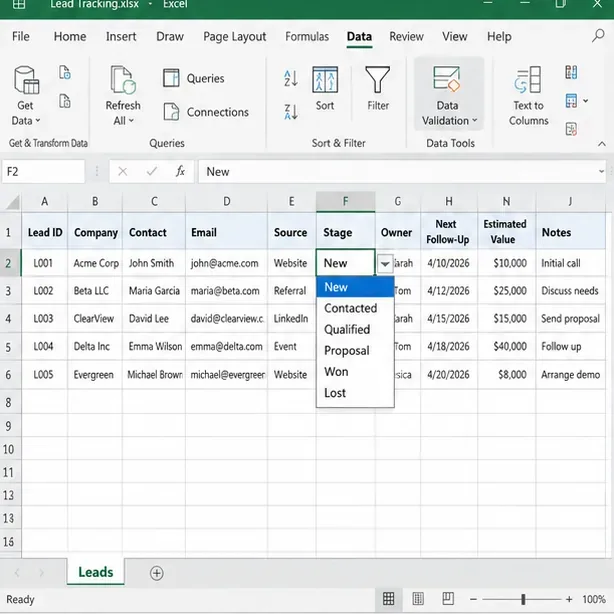This screenshot has height=614, width=614.
Task: Click the 4/18/2026 date cell
Action: [449, 347]
